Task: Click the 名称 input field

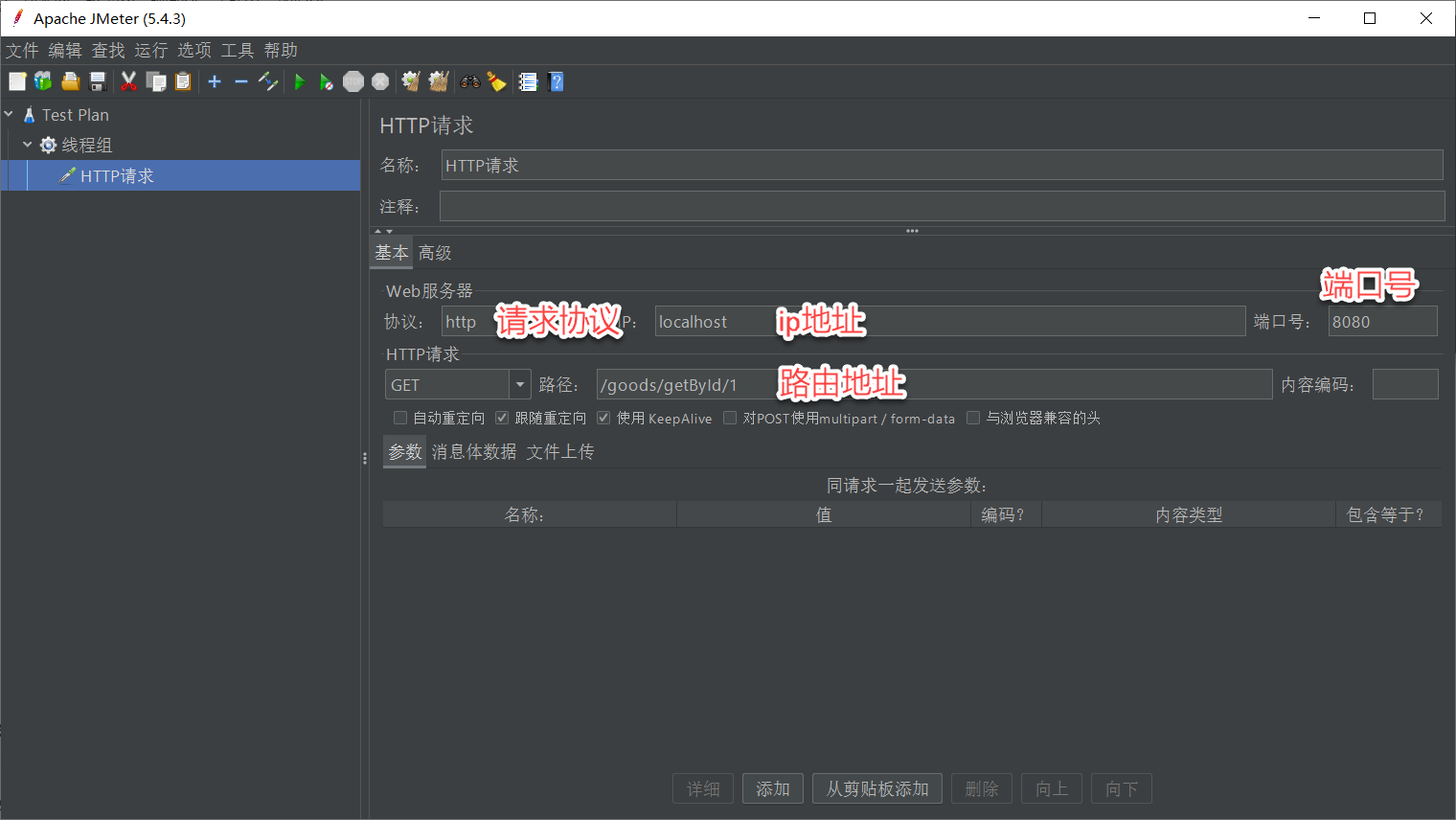Action: click(943, 165)
